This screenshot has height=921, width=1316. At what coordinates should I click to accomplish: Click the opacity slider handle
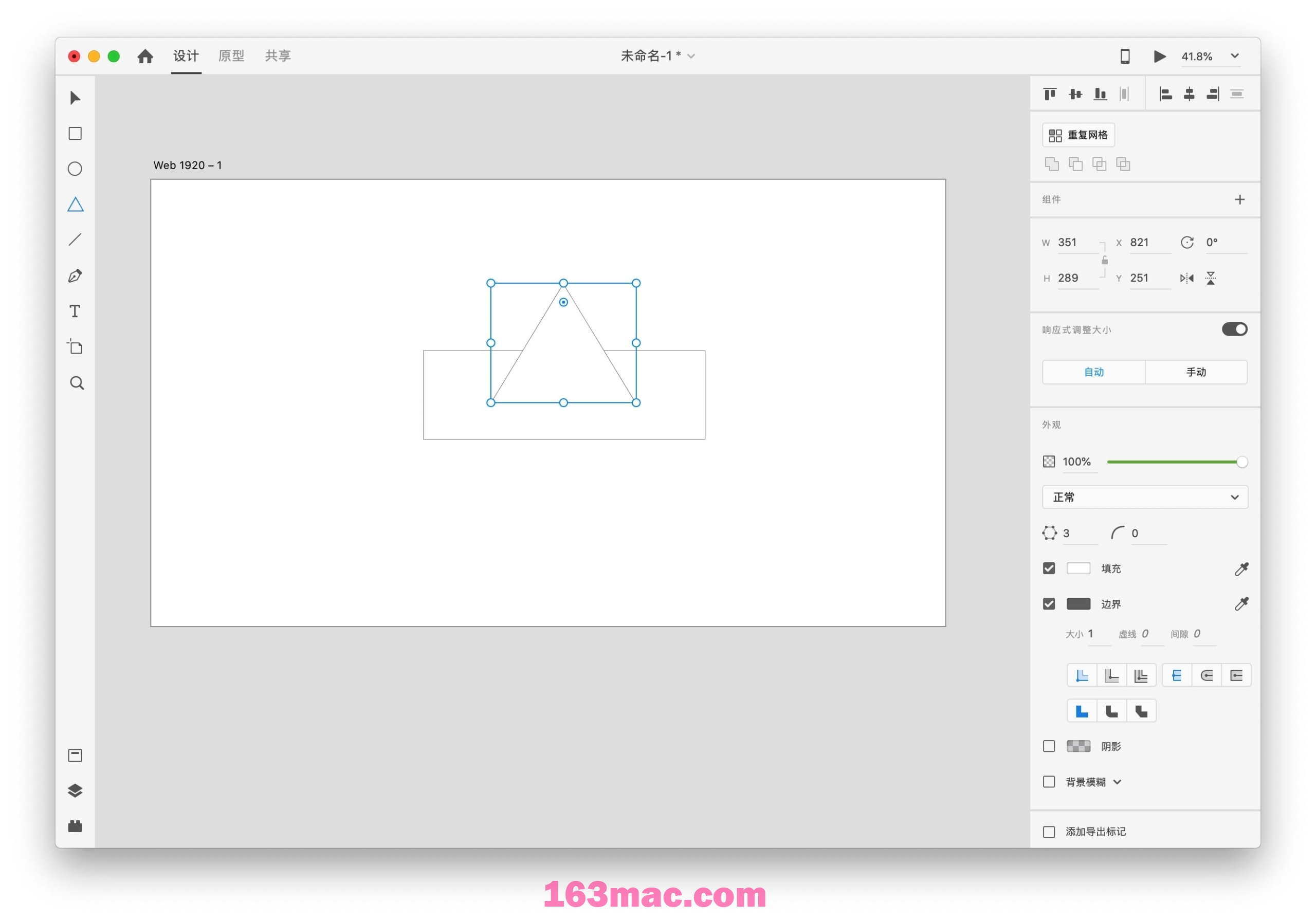coord(1242,462)
